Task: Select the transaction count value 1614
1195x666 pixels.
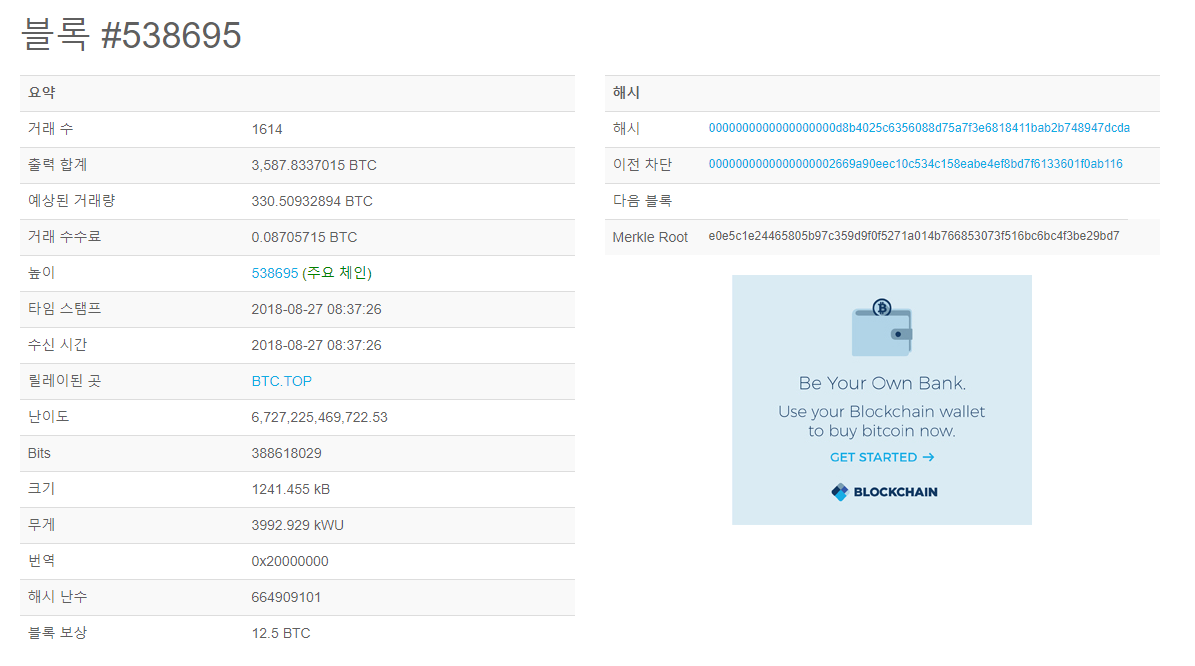Action: pos(264,128)
